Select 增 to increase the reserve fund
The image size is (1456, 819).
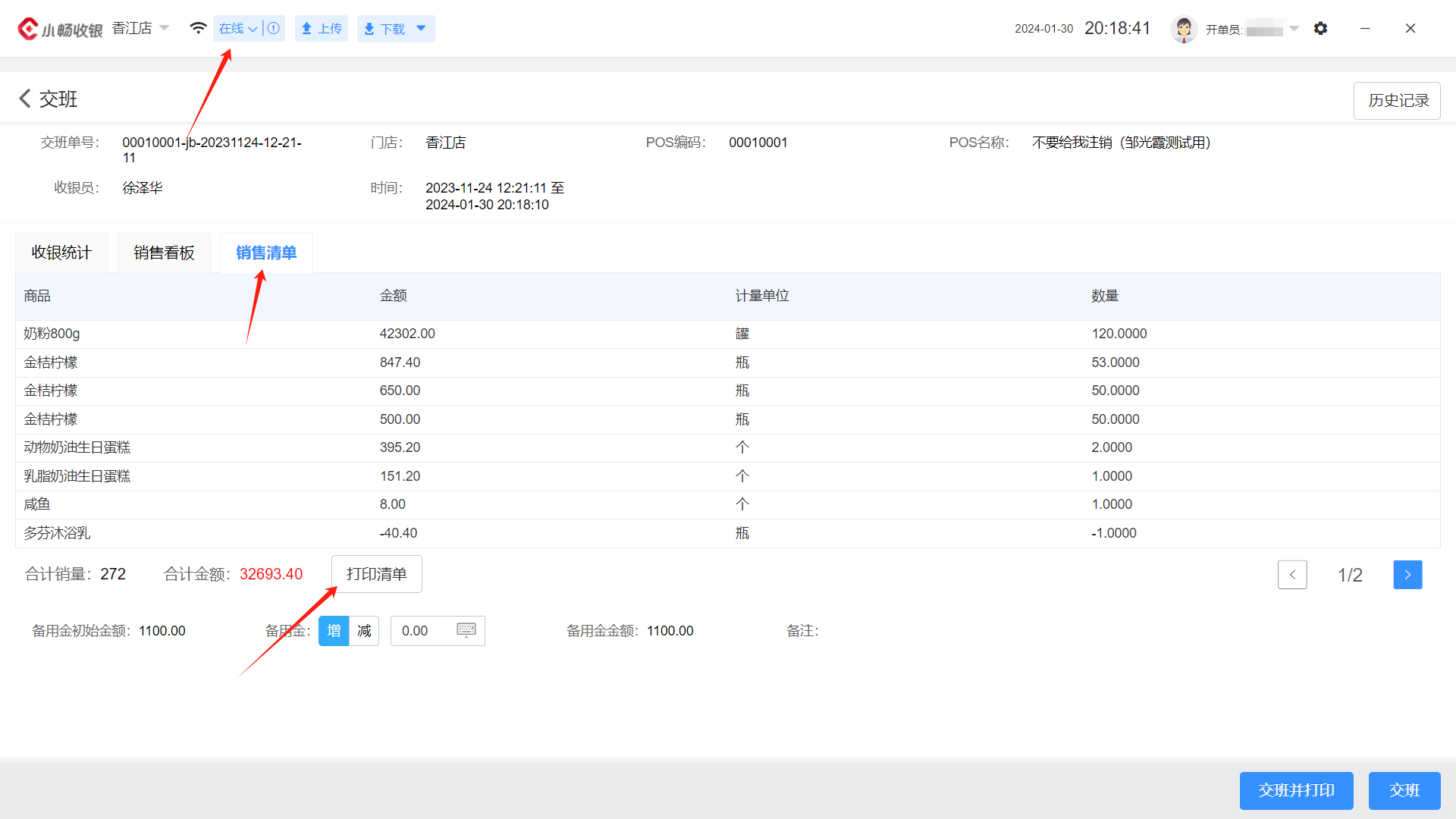point(334,631)
